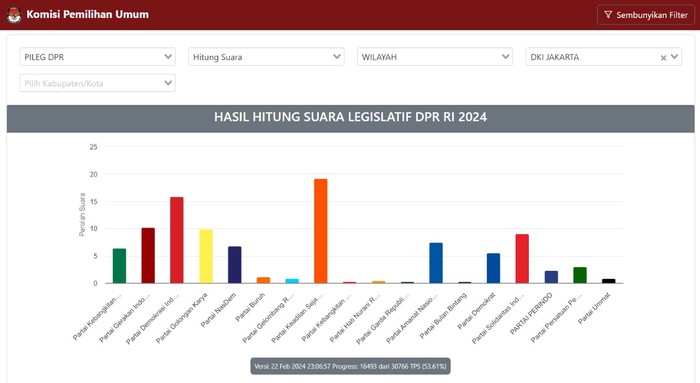This screenshot has width=700, height=383.
Task: Click the yellow Partai Golongan Karya bar
Action: coord(206,256)
